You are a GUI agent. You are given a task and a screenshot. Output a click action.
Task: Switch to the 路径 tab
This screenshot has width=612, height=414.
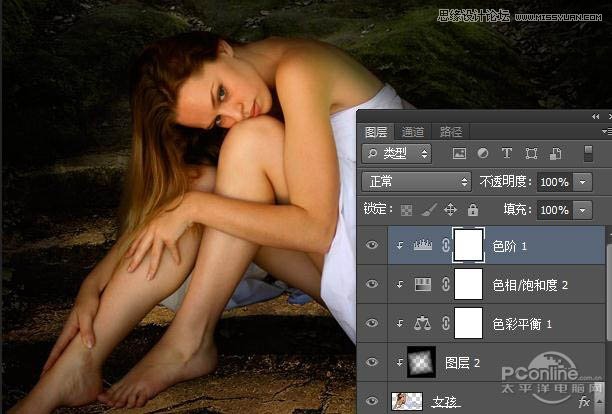451,132
